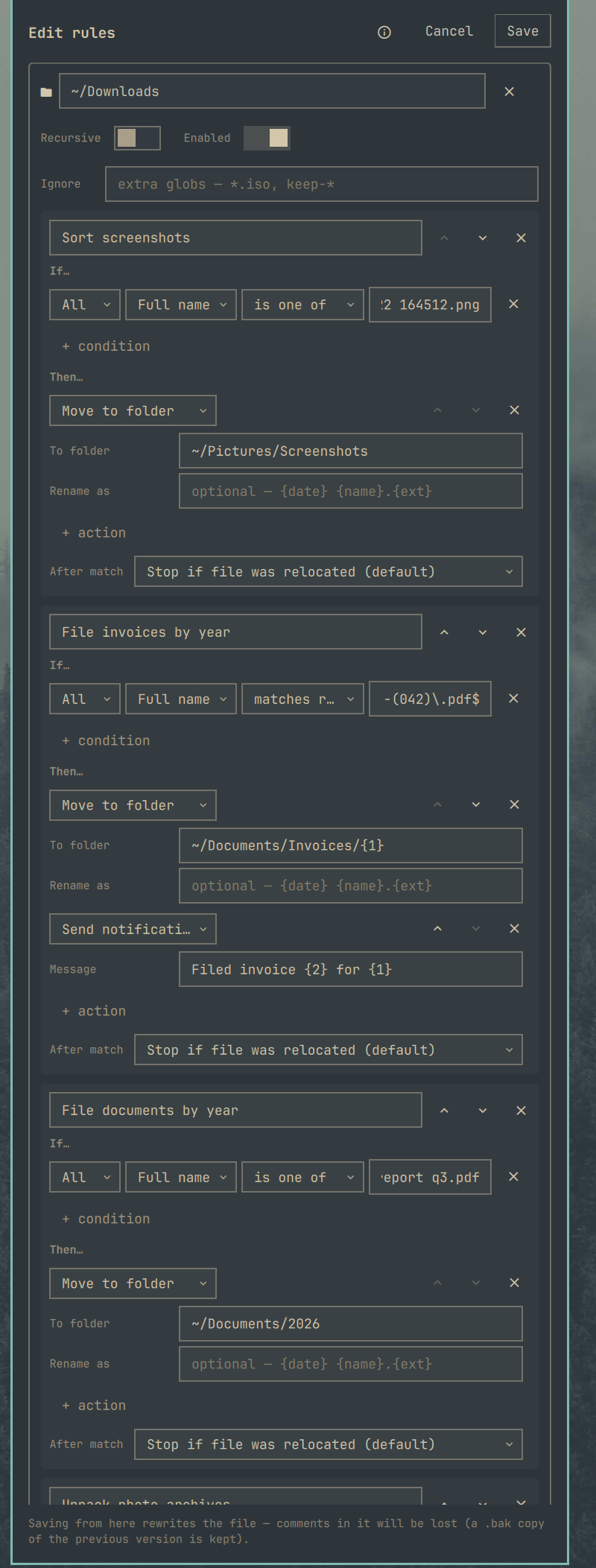
Task: Edit the ~/Documents/Invoices/{1} folder field
Action: click(351, 845)
